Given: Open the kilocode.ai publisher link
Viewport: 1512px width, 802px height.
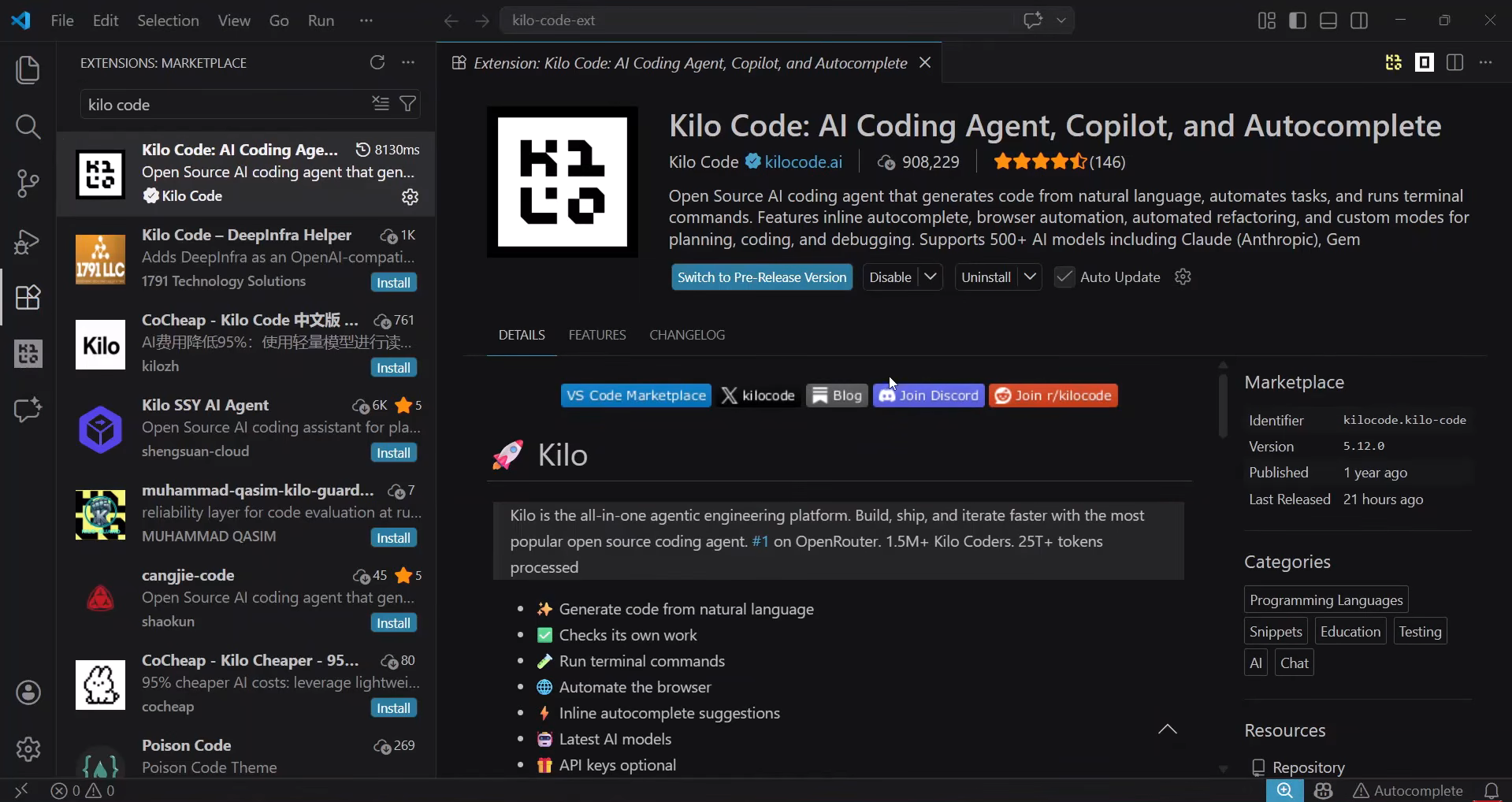Looking at the screenshot, I should 803,162.
